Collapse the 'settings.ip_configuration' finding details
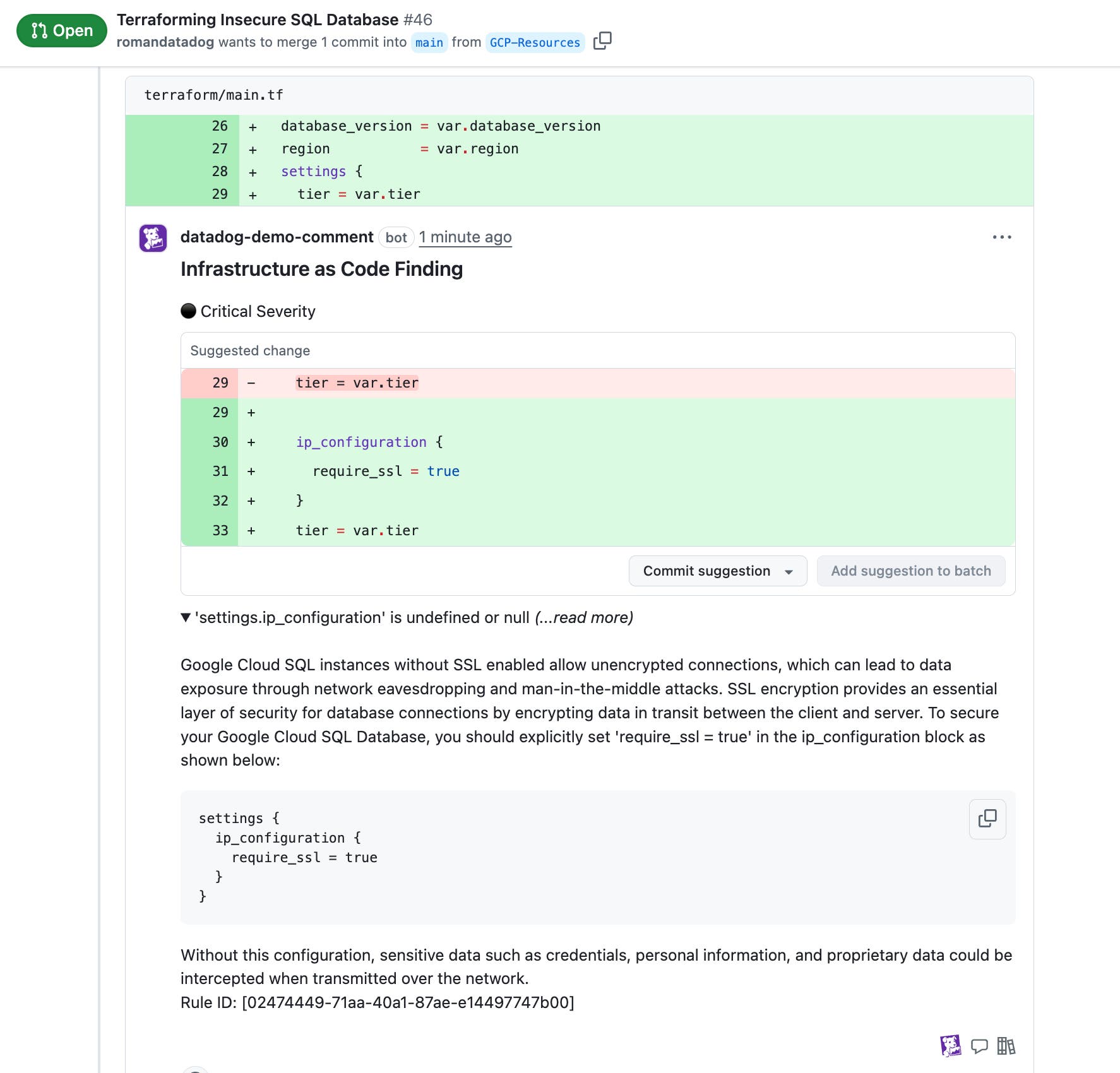The width and height of the screenshot is (1120, 1073). tap(186, 618)
